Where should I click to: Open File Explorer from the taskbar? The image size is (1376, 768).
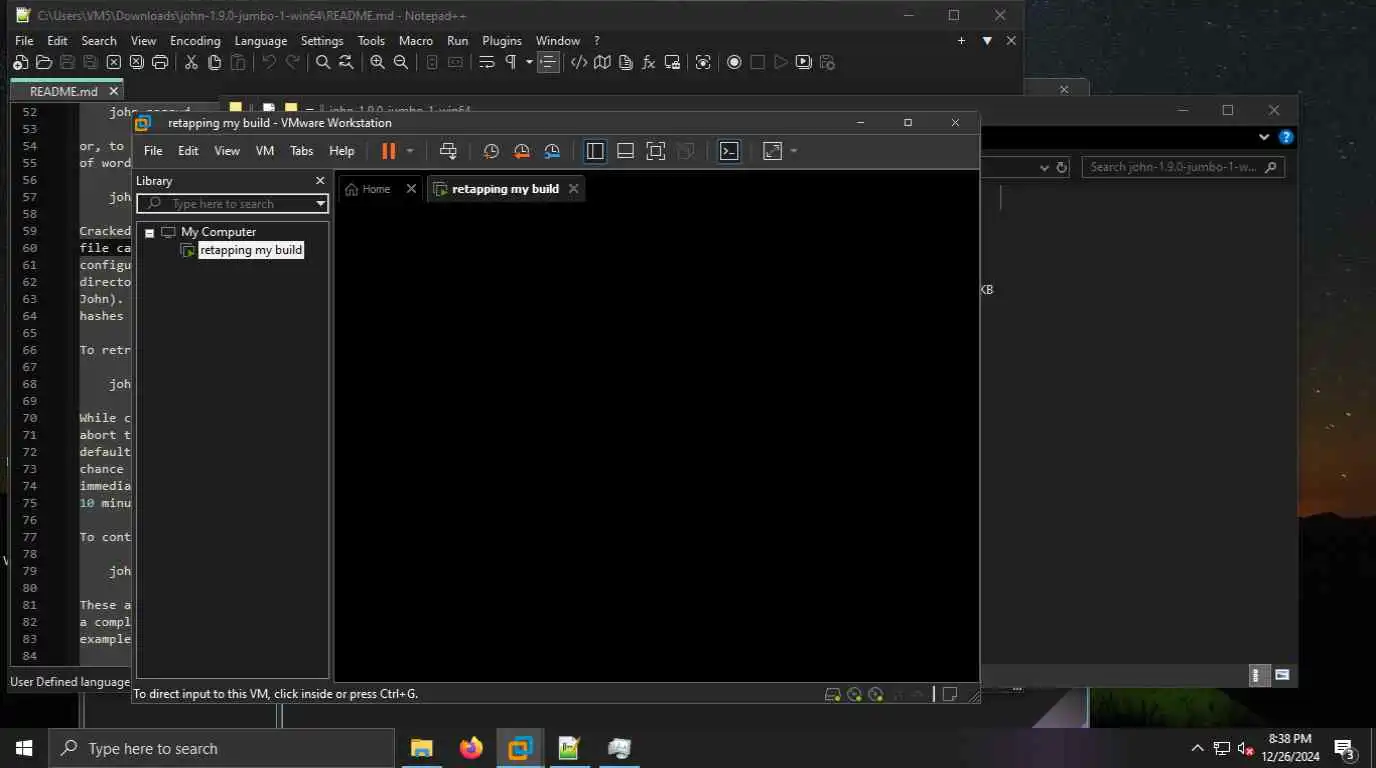[x=421, y=748]
